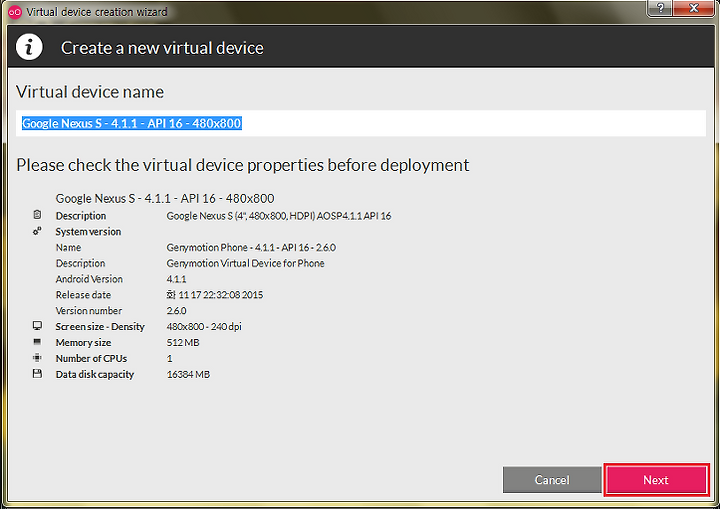Click the 'Virtual device creation wizard' window title
This screenshot has height=509, width=720.
97,12
